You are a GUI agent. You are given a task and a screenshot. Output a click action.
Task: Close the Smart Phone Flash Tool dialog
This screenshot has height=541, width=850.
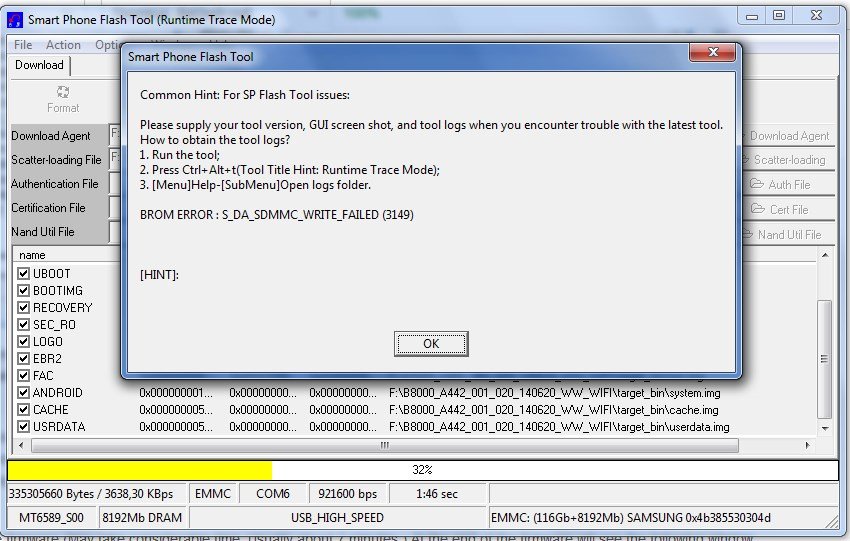712,52
